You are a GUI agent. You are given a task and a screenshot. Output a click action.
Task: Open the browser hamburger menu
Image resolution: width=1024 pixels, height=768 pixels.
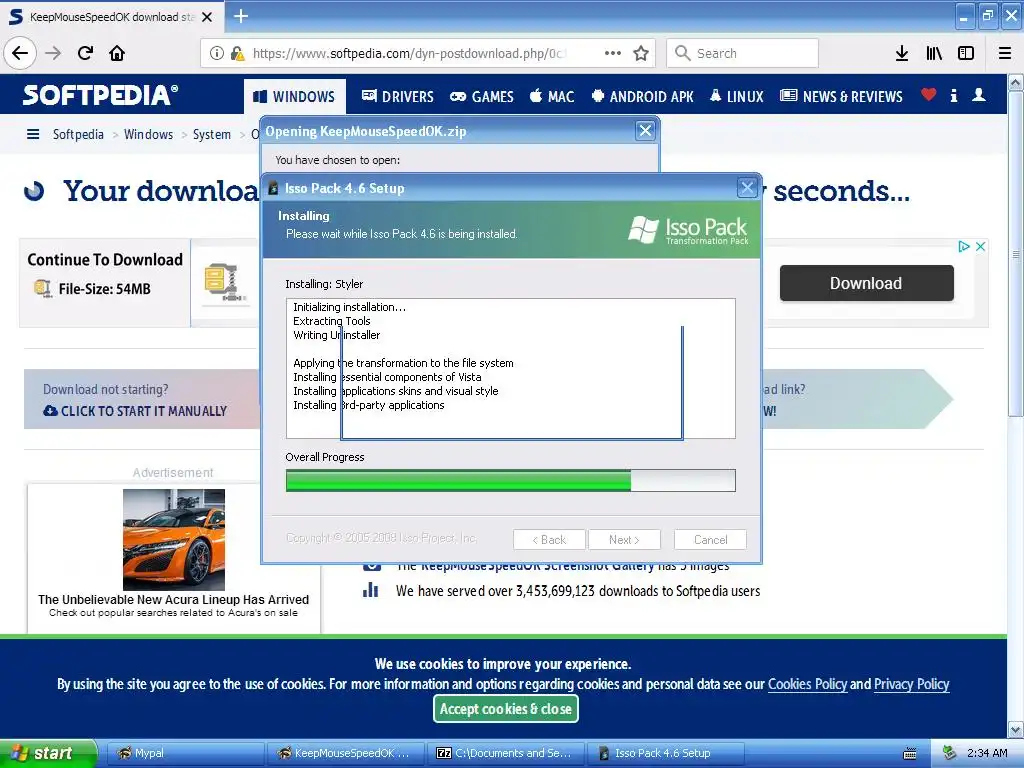pyautogui.click(x=1005, y=53)
